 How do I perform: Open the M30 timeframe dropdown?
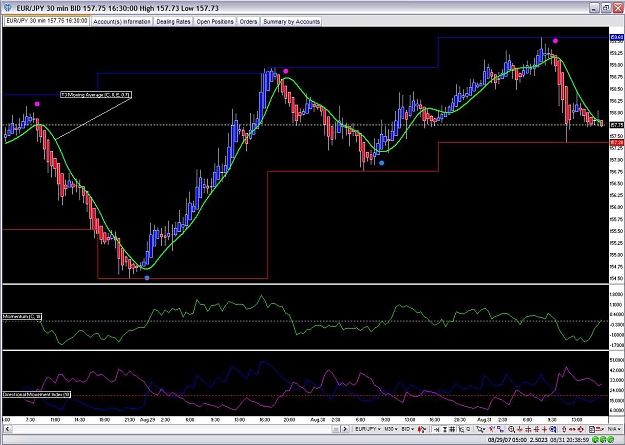pyautogui.click(x=391, y=429)
